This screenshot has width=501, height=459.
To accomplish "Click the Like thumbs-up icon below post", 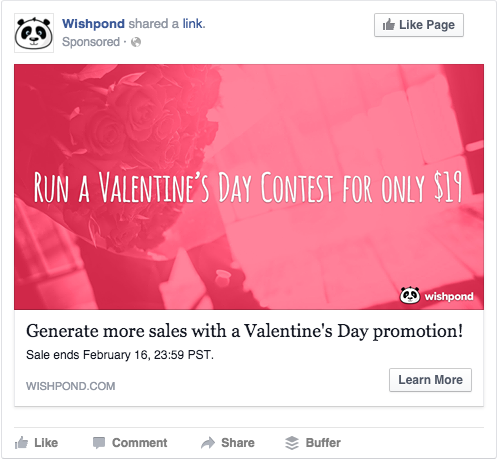I will (x=21, y=443).
